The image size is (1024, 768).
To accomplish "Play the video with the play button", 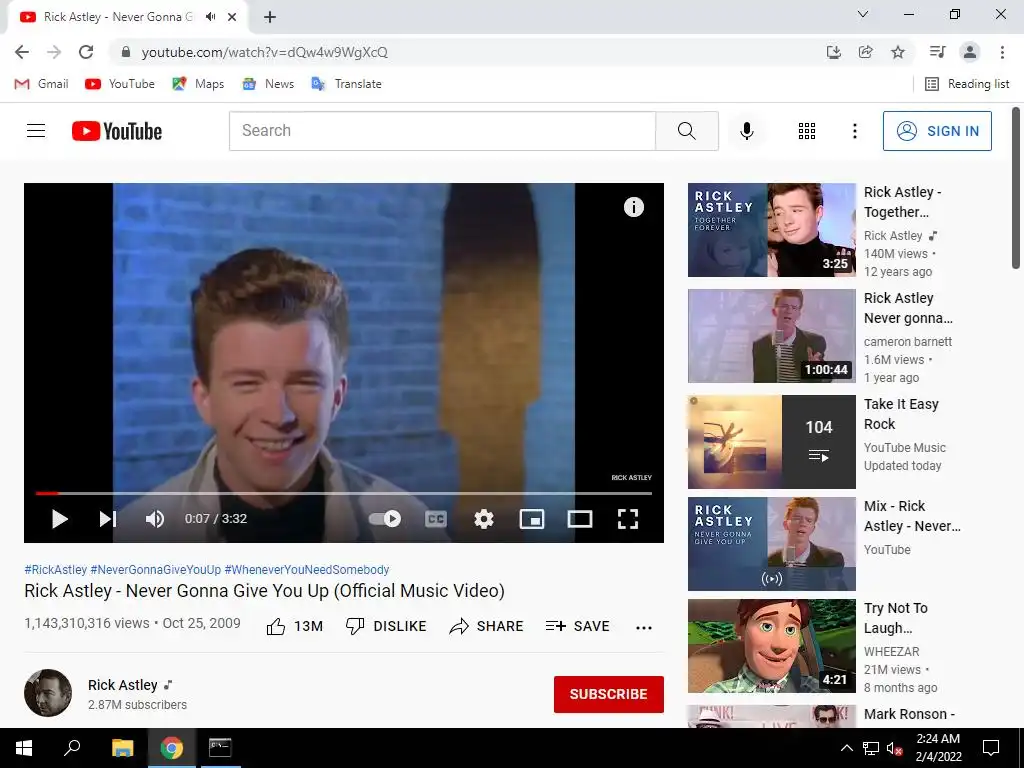I will [x=59, y=519].
